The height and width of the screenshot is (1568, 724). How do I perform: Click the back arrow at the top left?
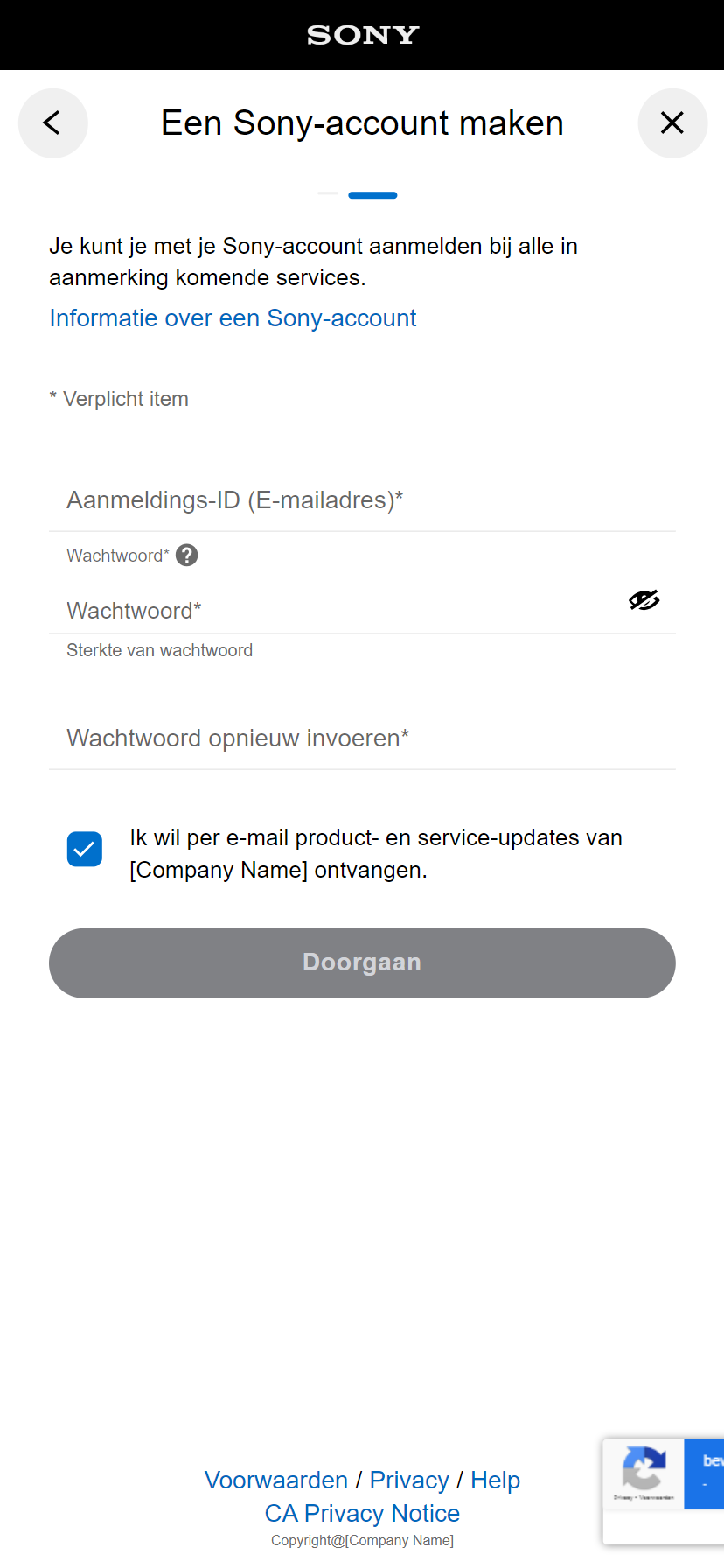[x=52, y=122]
